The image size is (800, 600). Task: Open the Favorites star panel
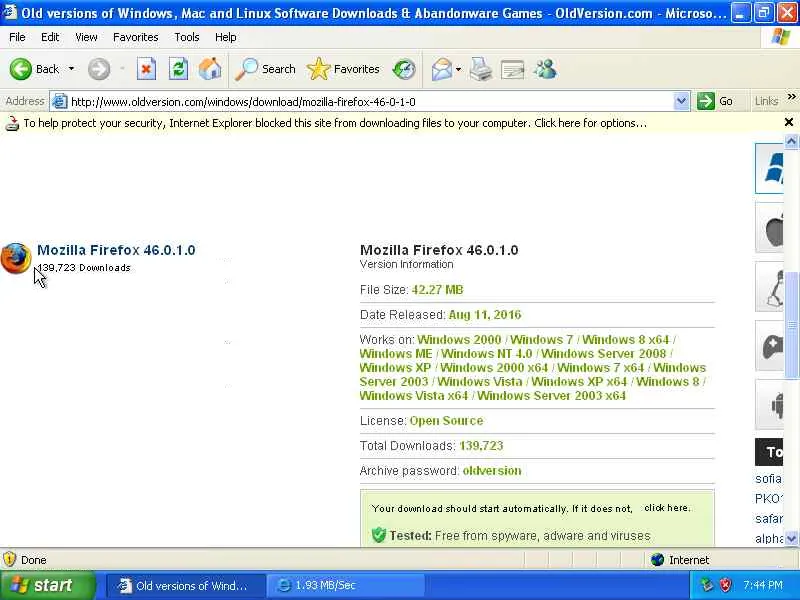pos(343,69)
